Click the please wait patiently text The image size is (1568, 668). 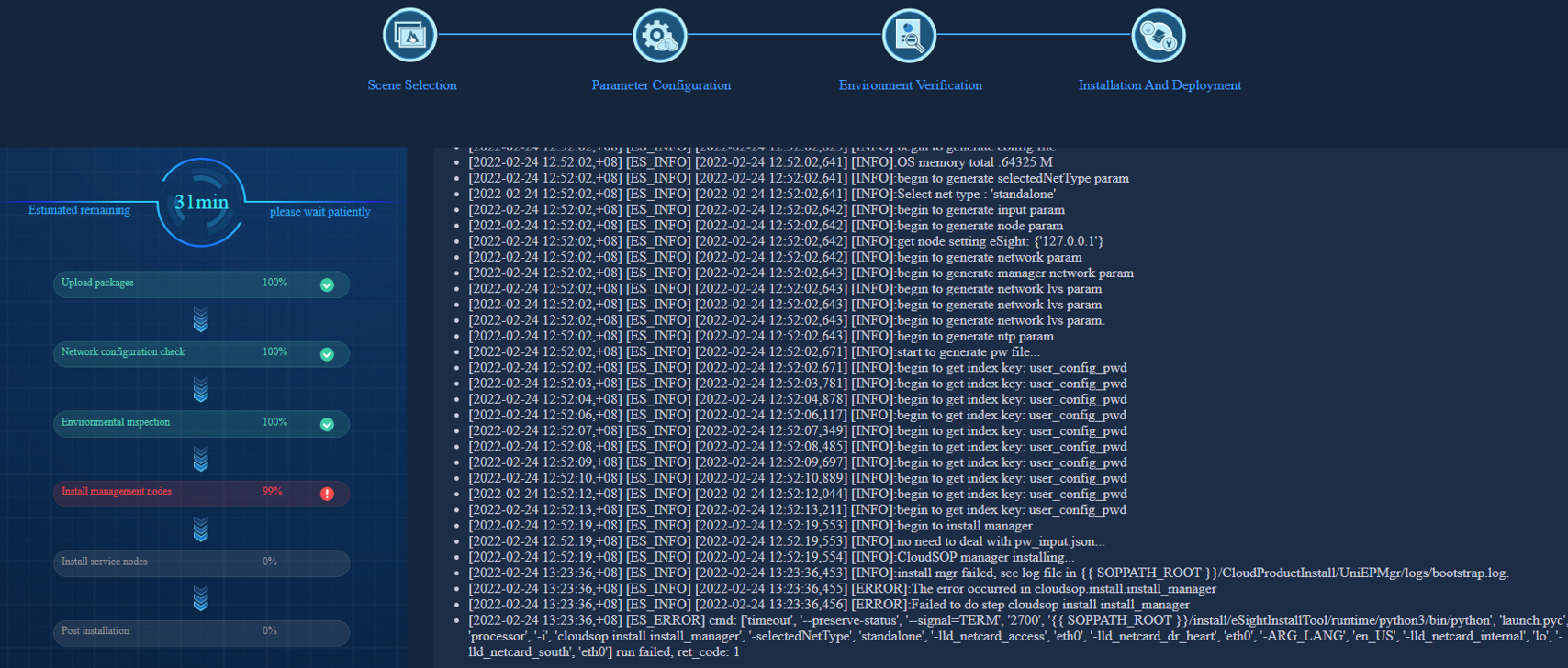[320, 212]
